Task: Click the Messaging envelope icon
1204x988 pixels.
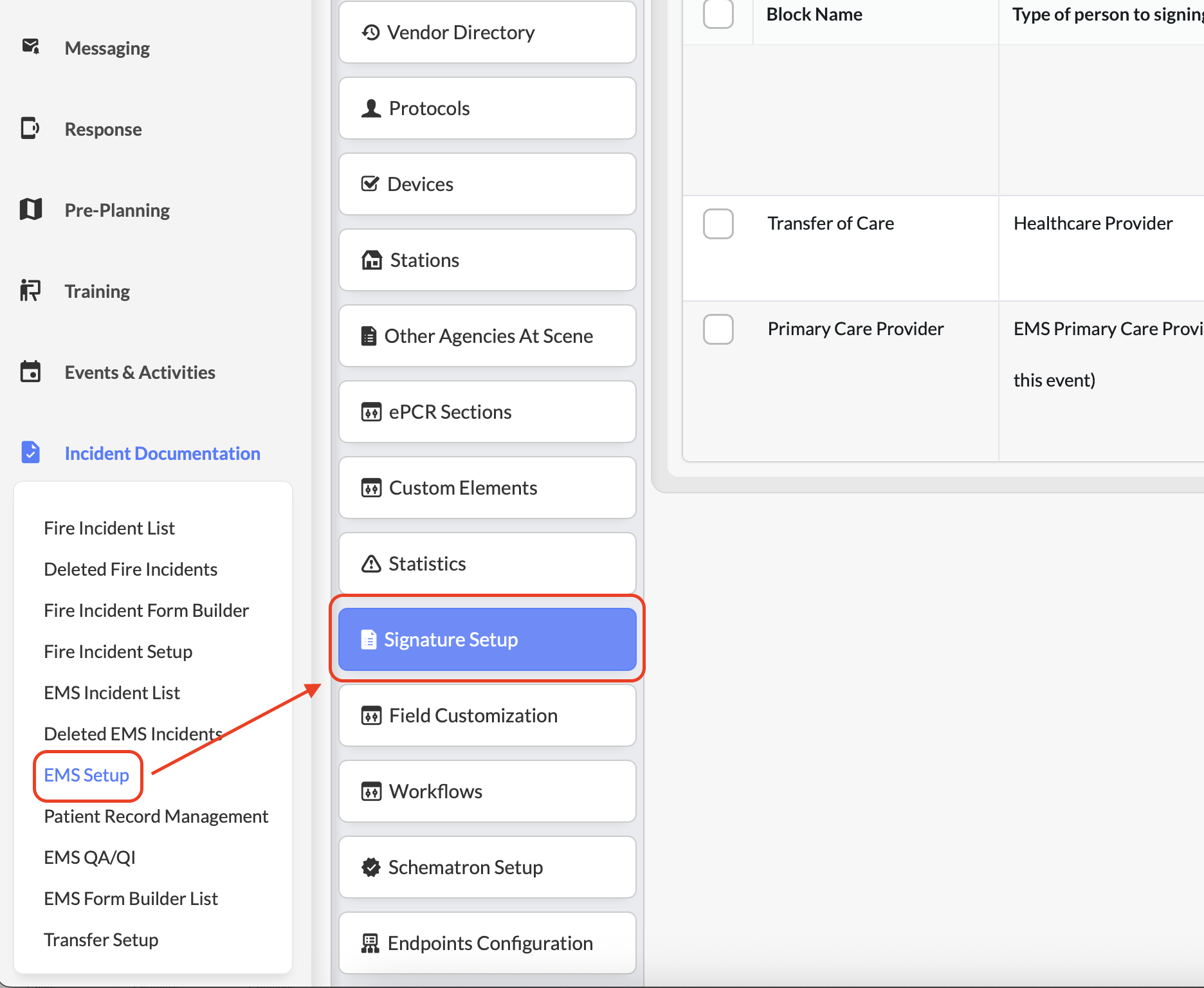Action: [x=30, y=47]
